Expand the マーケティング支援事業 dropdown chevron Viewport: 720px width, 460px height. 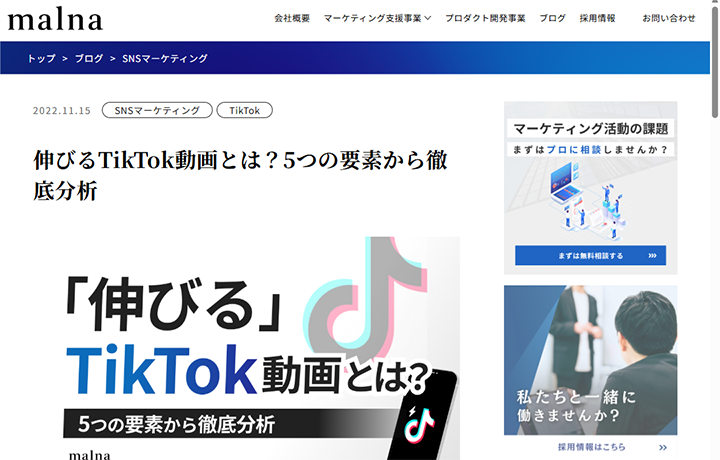pyautogui.click(x=428, y=18)
